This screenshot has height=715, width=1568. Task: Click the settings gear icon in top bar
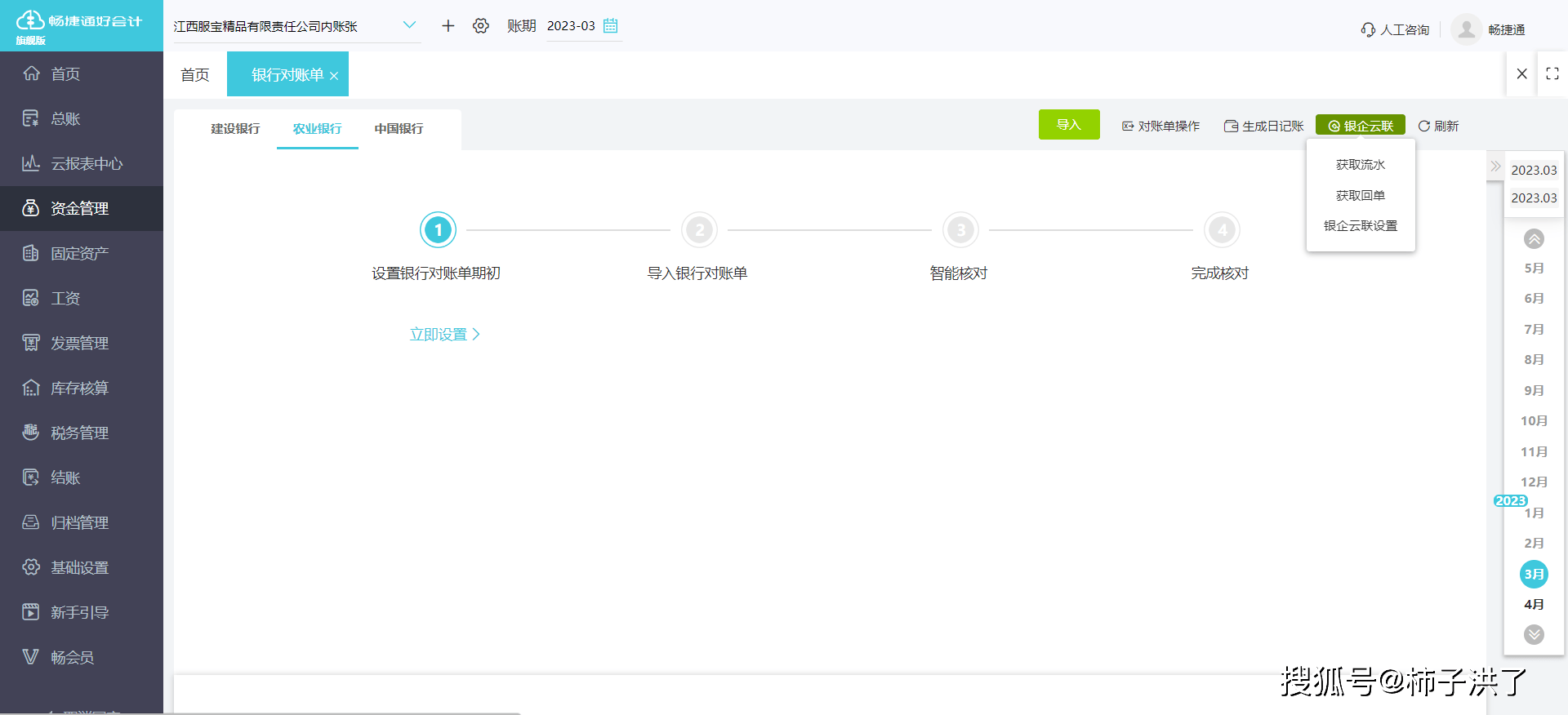click(x=481, y=26)
